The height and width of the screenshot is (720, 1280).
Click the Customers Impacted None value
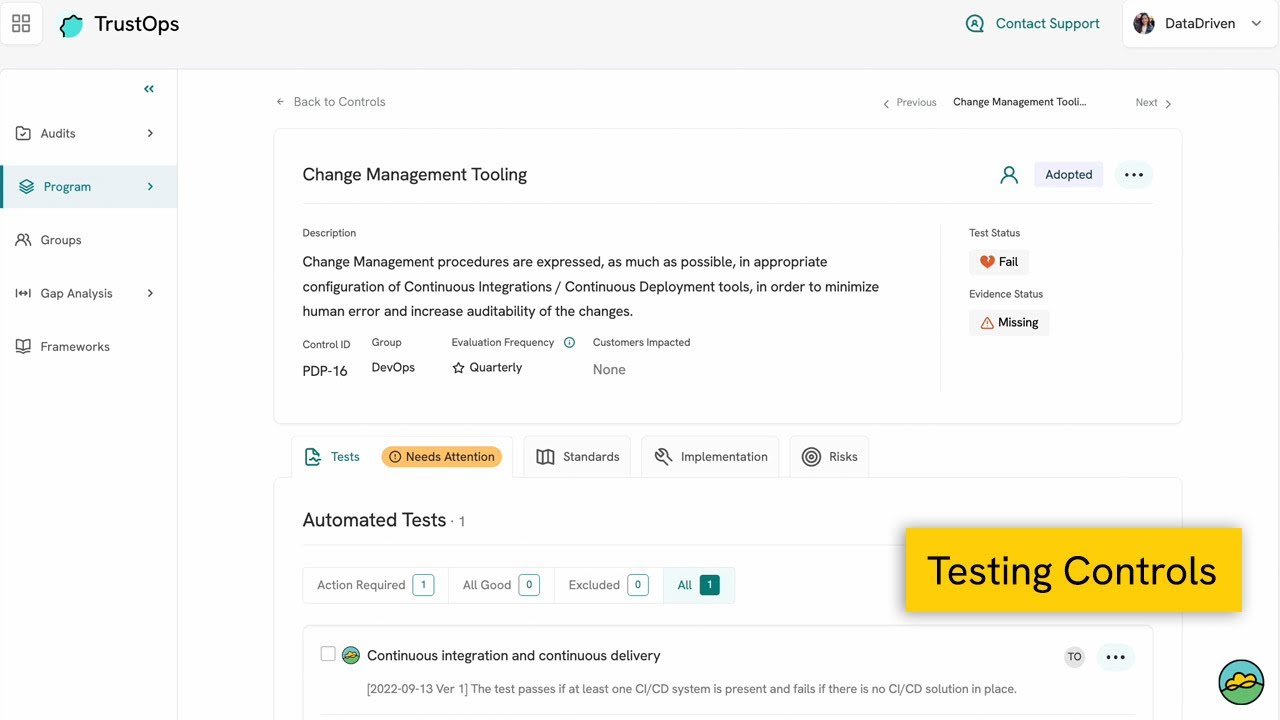[609, 370]
